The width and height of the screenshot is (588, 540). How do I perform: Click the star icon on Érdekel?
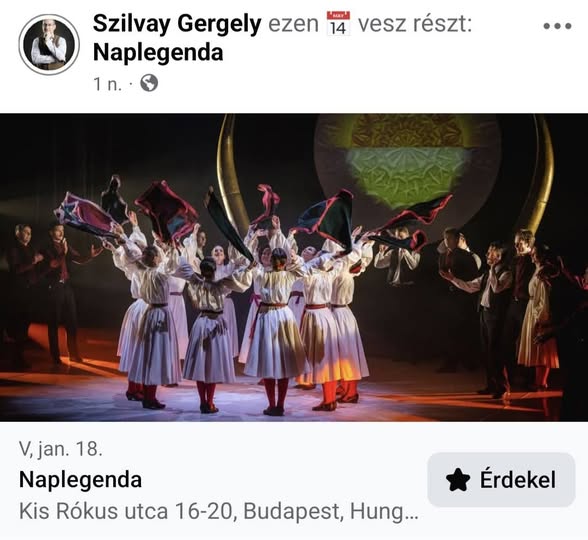click(458, 480)
